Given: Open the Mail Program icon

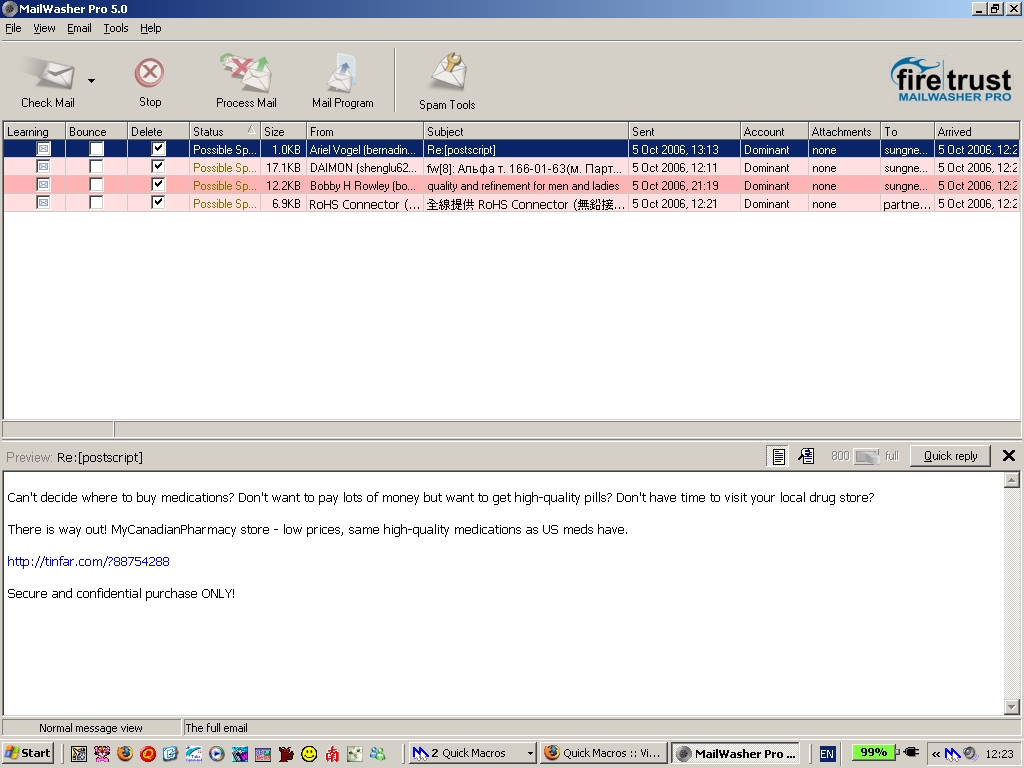Looking at the screenshot, I should 342,73.
